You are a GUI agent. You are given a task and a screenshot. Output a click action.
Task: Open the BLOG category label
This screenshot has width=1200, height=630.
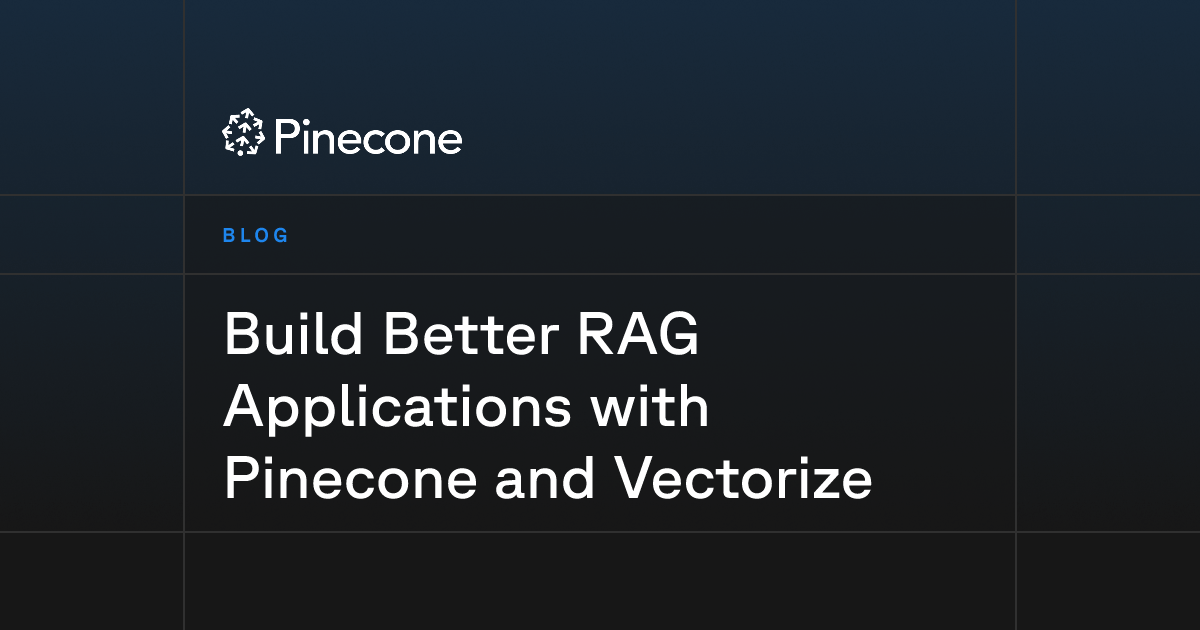(256, 236)
